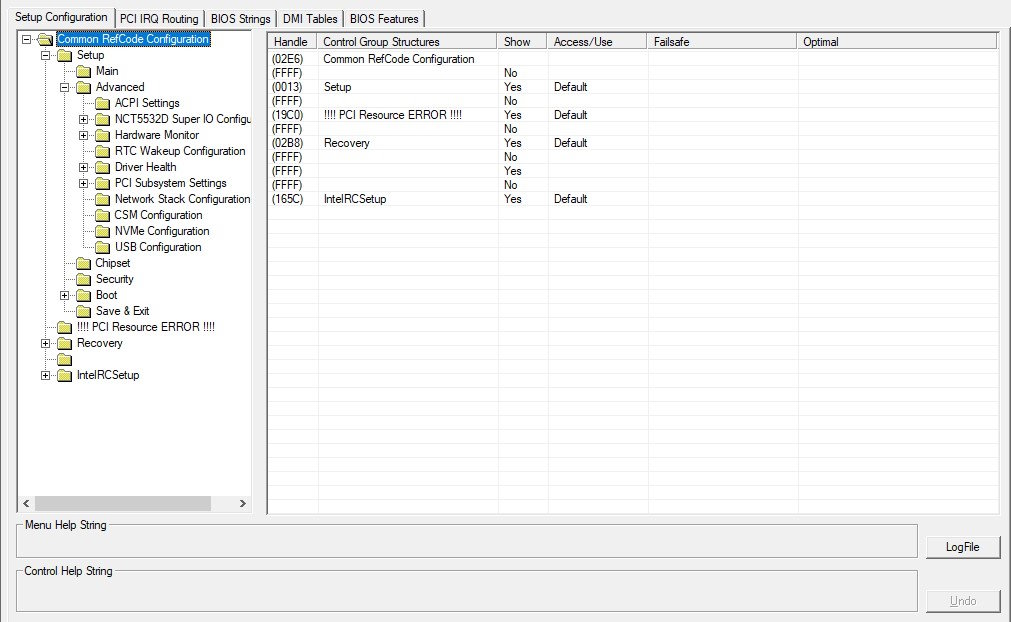The width and height of the screenshot is (1011, 622).
Task: Expand the Boot tree node
Action: point(65,295)
